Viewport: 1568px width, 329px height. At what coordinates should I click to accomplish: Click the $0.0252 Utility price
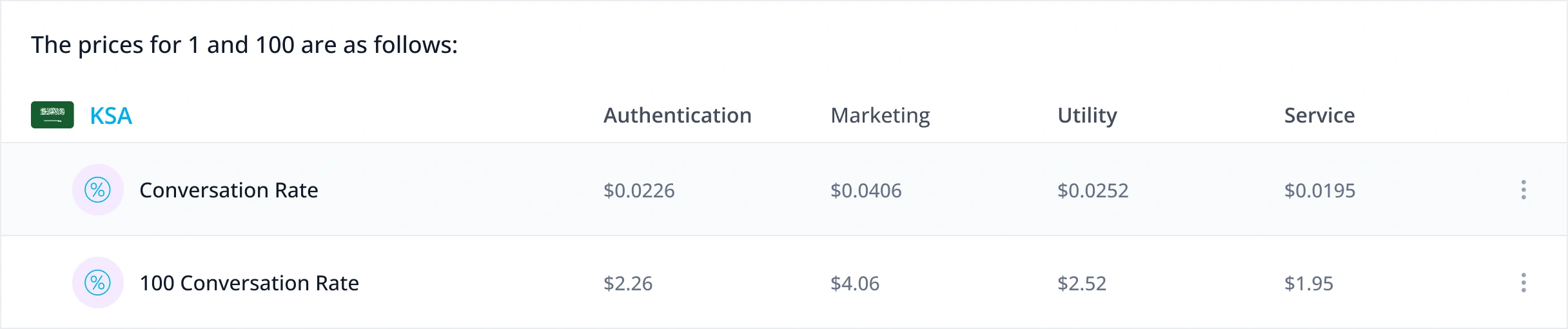click(x=1093, y=190)
